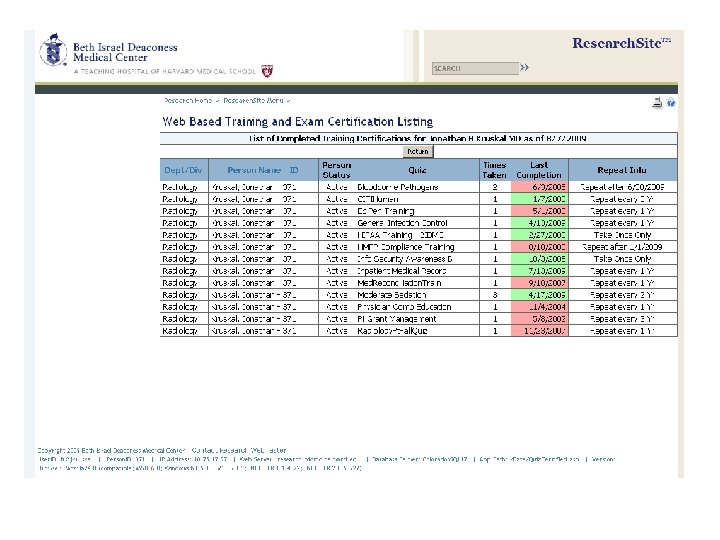Image resolution: width=720 pixels, height=540 pixels.
Task: Open the help question-mark icon
Action: (x=671, y=102)
